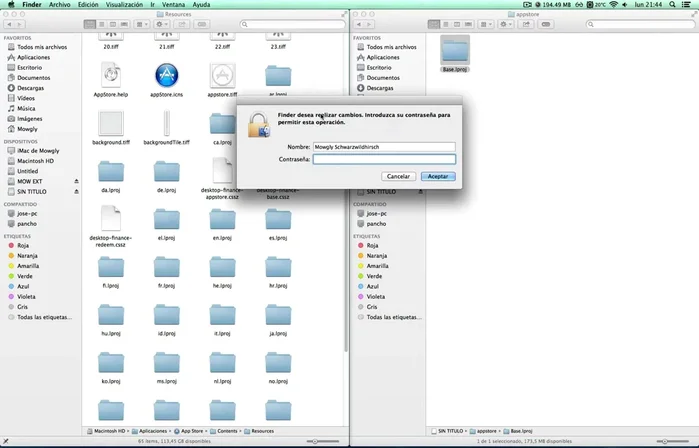Eject SIN TITULO in the appstore window sidebar
This screenshot has width=699, height=448.
420,192
